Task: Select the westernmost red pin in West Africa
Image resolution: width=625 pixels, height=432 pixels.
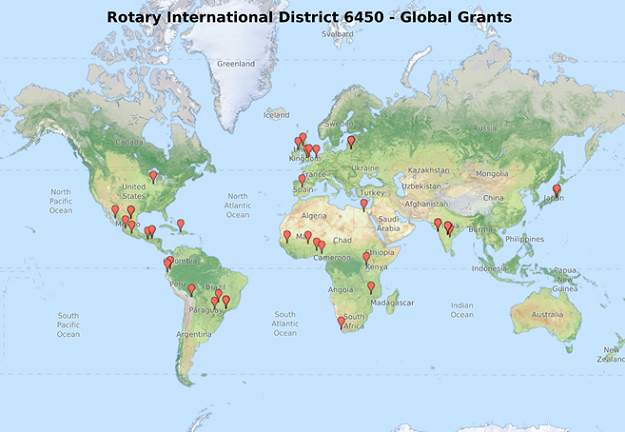Action: pyautogui.click(x=287, y=236)
